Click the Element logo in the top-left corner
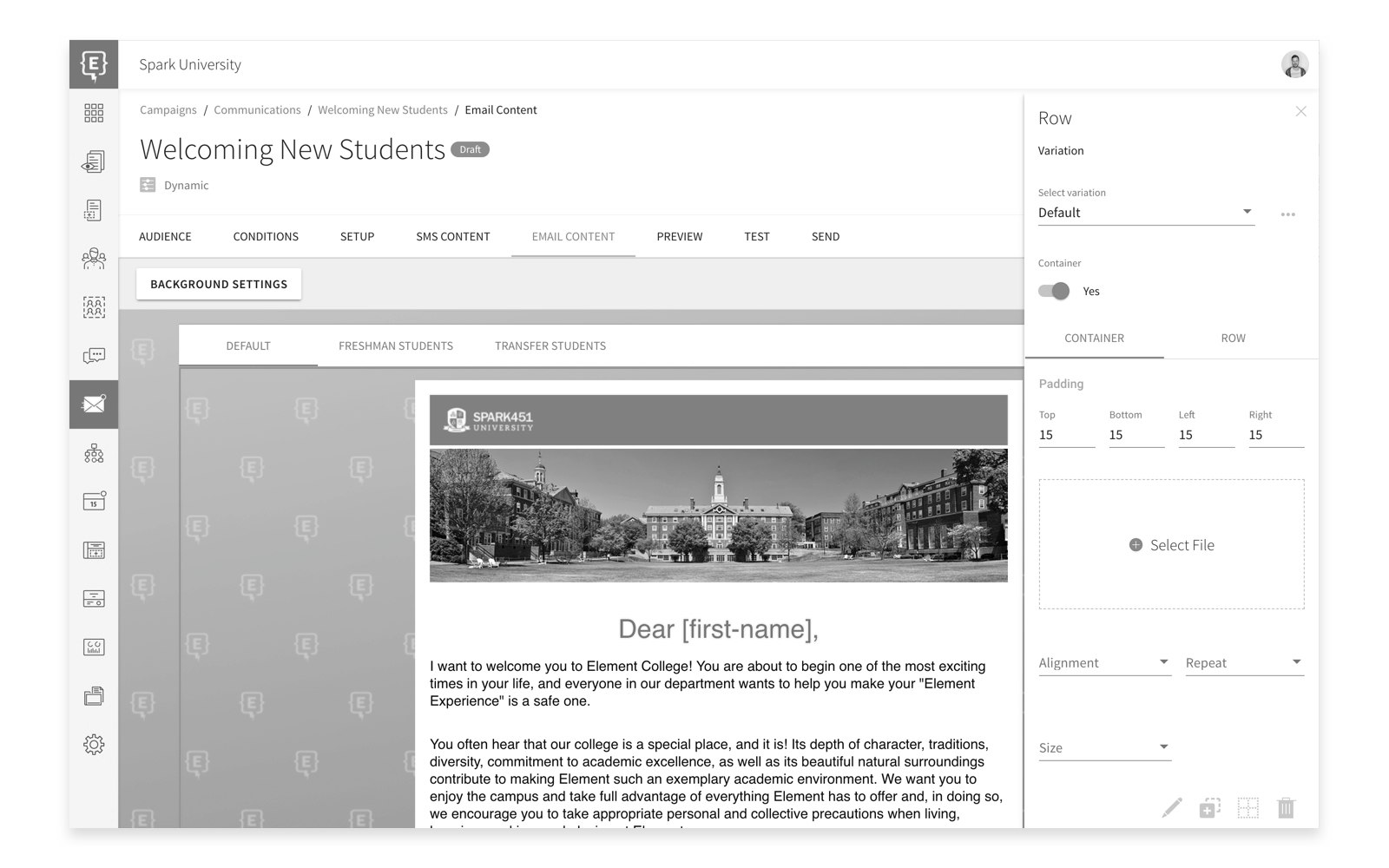This screenshot has height=868, width=1389. click(94, 64)
